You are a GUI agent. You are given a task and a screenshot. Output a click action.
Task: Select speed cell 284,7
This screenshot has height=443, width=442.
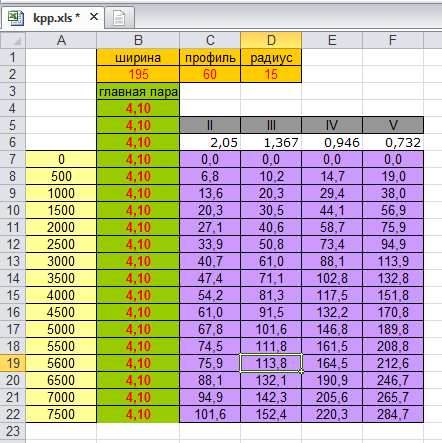point(393,414)
